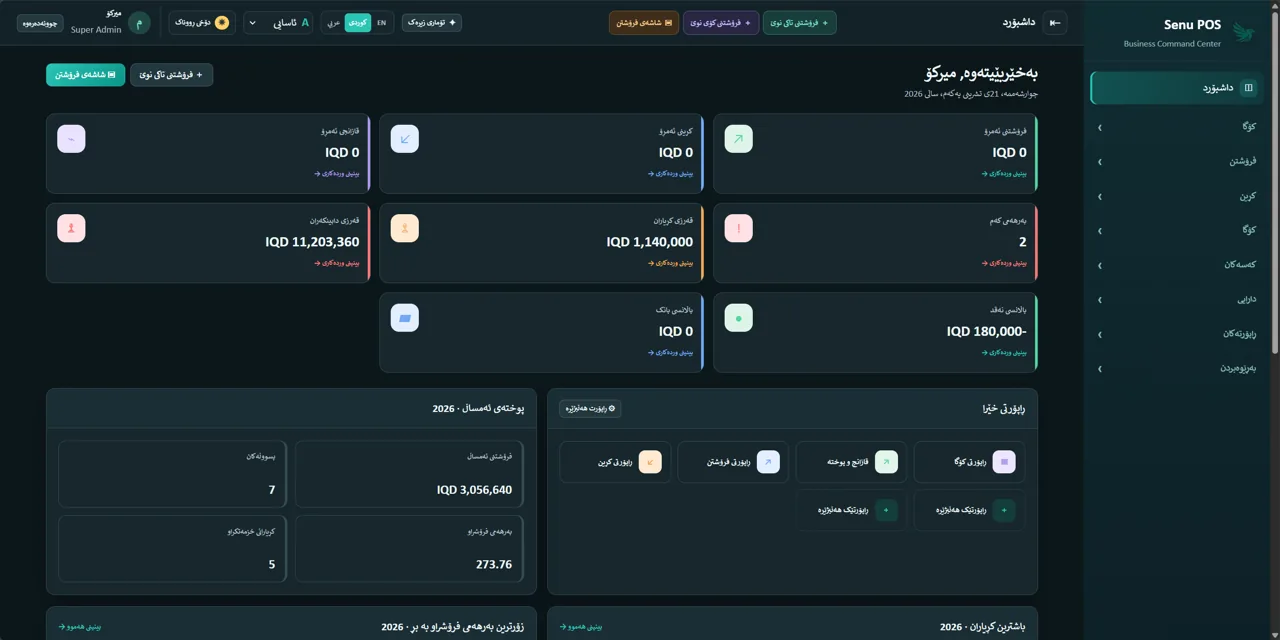Click بینینی هەموو in باشترین کڕیاران panel

point(581,627)
